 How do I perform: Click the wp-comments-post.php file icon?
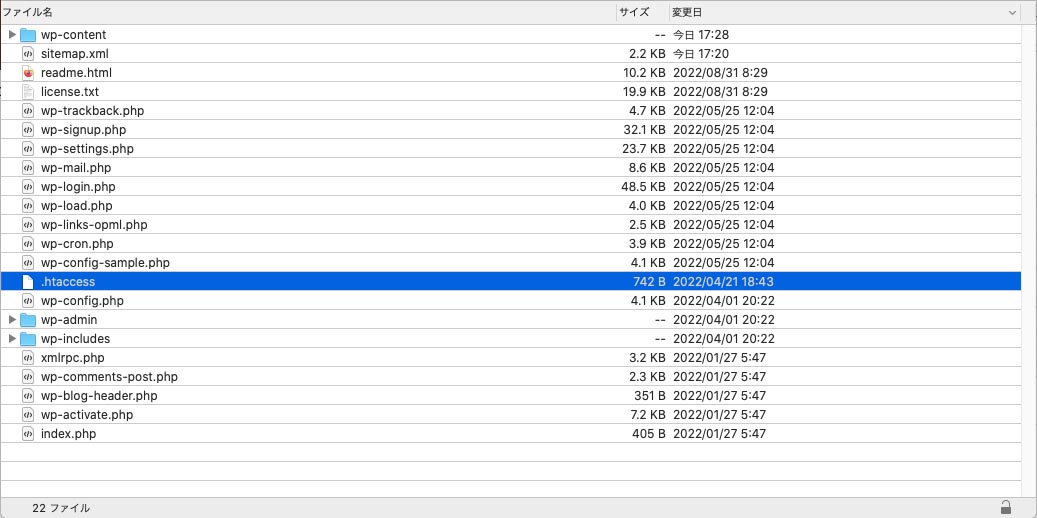[x=28, y=377]
